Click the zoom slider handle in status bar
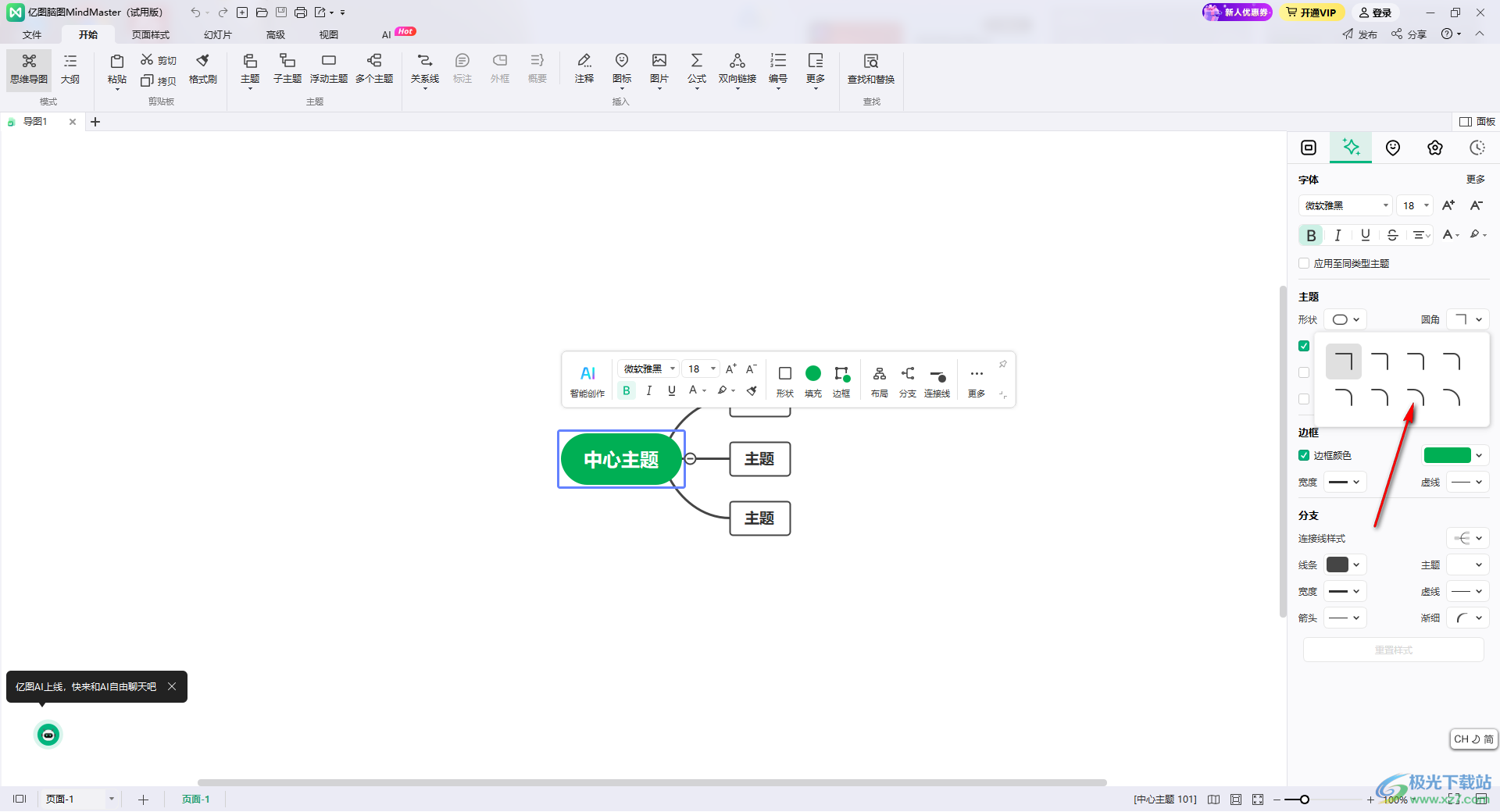Screen dimensions: 1500x812 point(1305,800)
